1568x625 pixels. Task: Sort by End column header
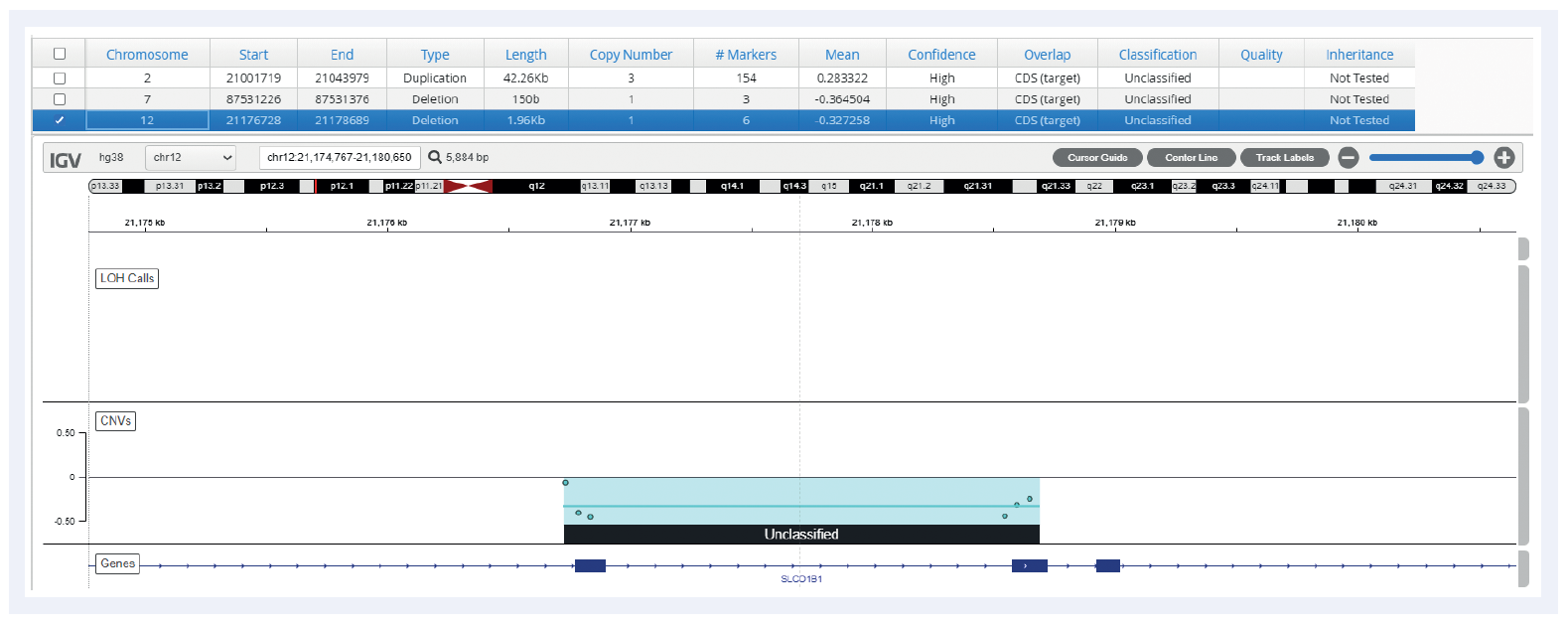[342, 55]
